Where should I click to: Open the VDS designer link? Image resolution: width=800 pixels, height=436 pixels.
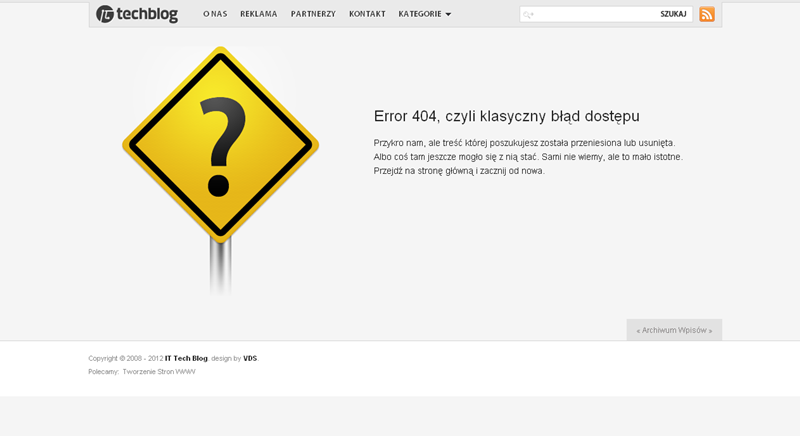[x=250, y=358]
